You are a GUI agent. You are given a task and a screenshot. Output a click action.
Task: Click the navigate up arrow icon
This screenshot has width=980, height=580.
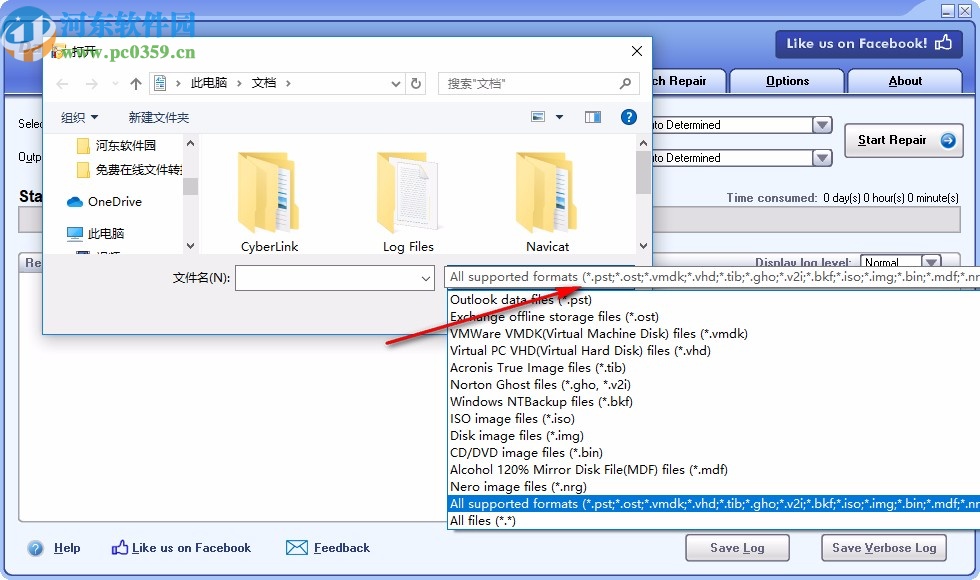[x=135, y=84]
